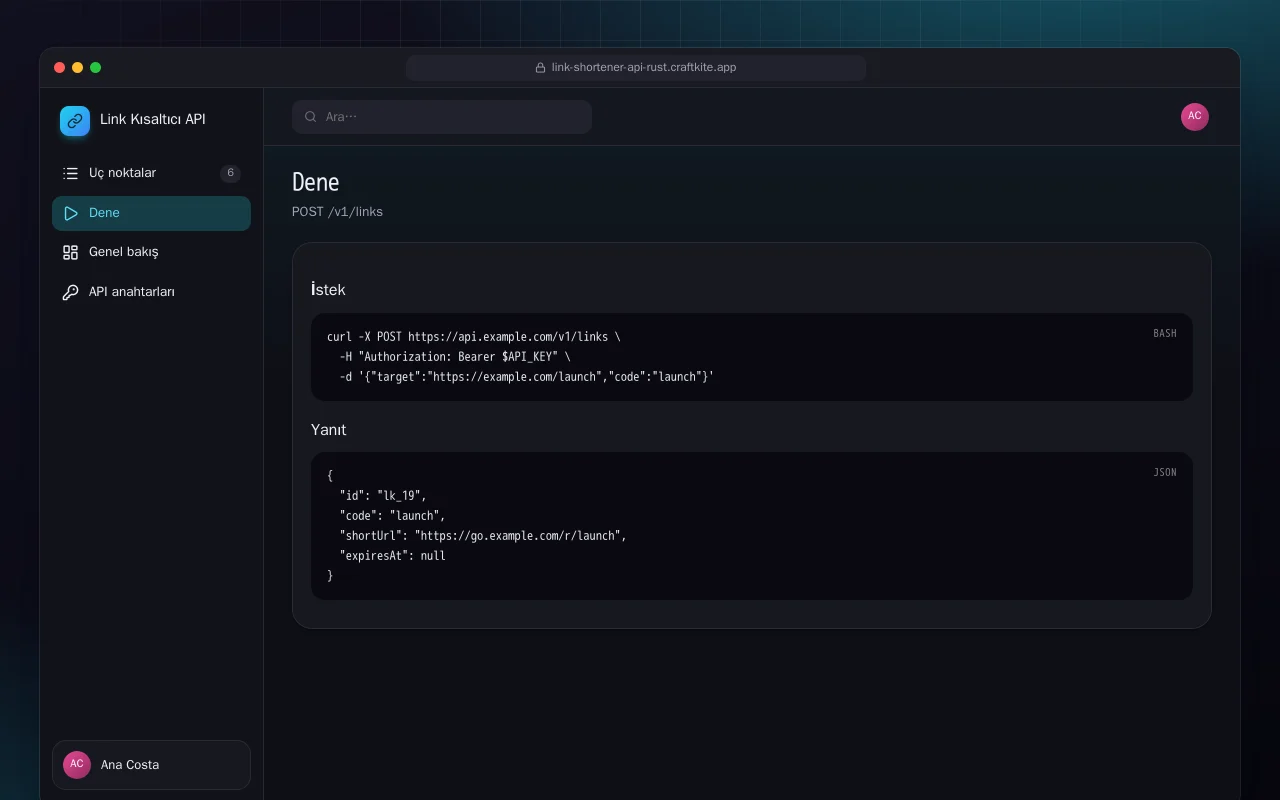This screenshot has height=800, width=1280.
Task: Click the Dene page heading
Action: point(316,182)
